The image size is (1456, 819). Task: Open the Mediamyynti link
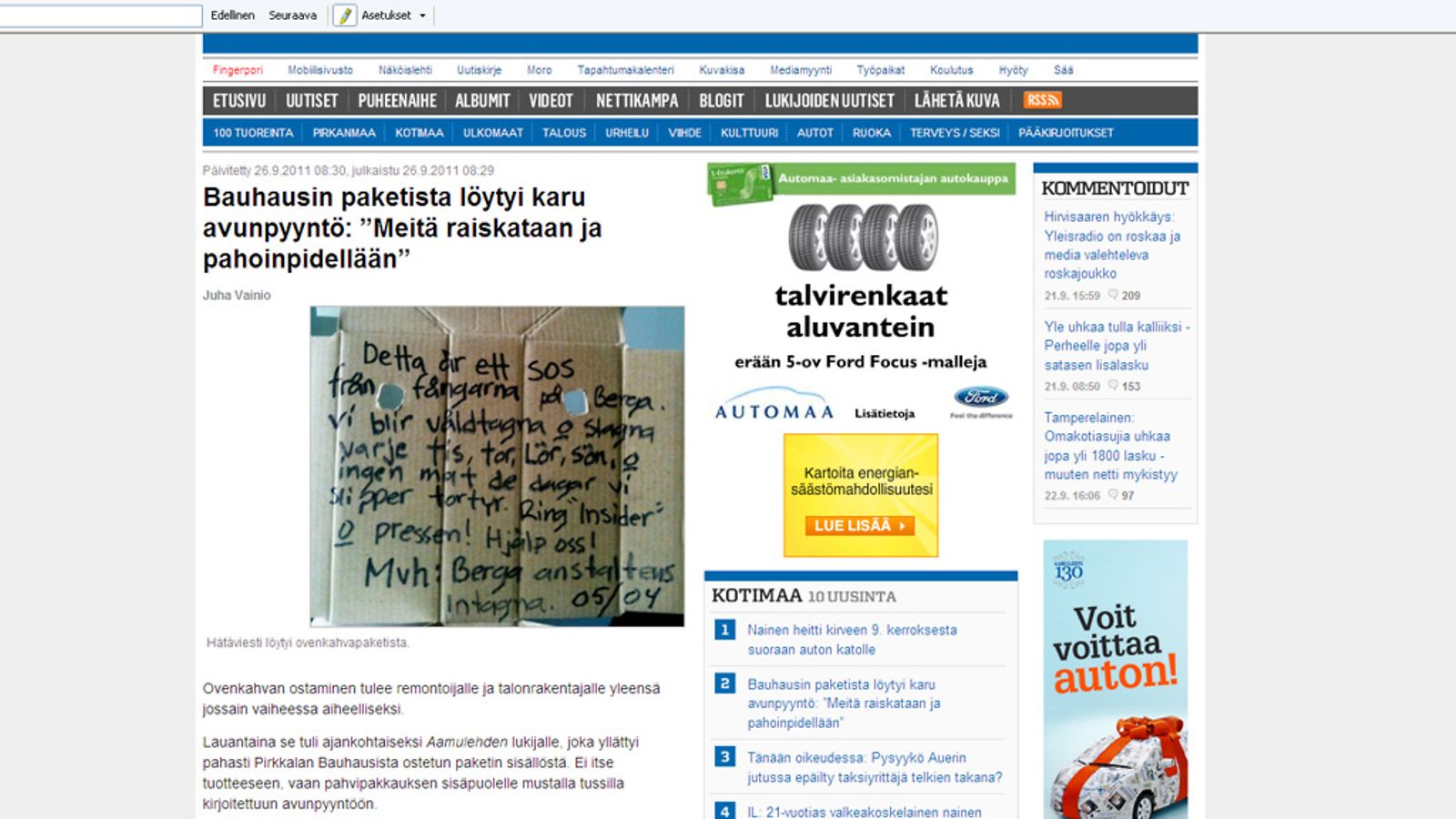(x=801, y=70)
